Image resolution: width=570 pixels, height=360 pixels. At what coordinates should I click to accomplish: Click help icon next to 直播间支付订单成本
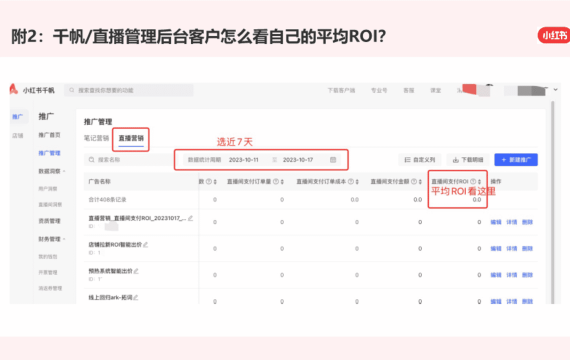pyautogui.click(x=351, y=181)
